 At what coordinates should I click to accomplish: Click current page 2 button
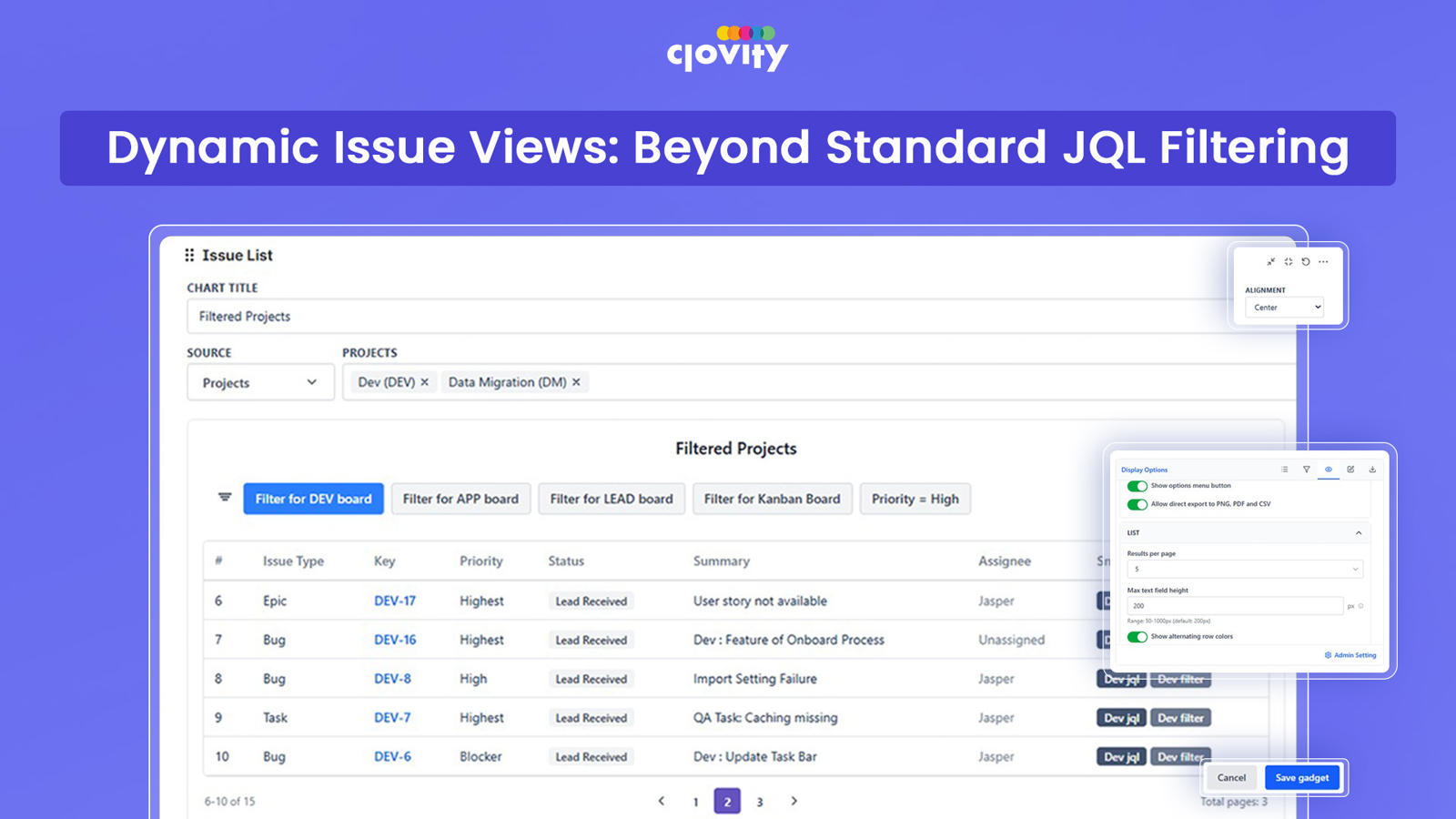[x=727, y=802]
